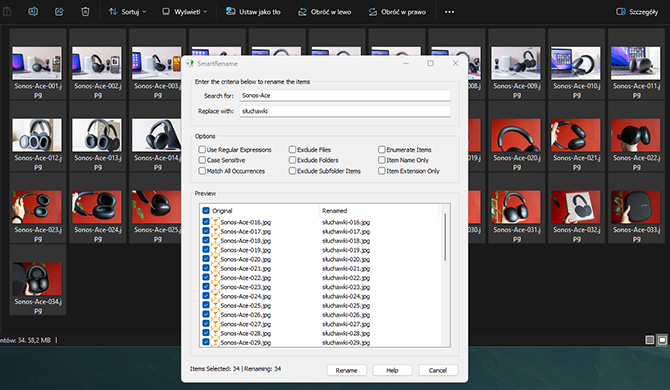Click file icon beside Sonos-Ace-027.jpg

pos(215,324)
